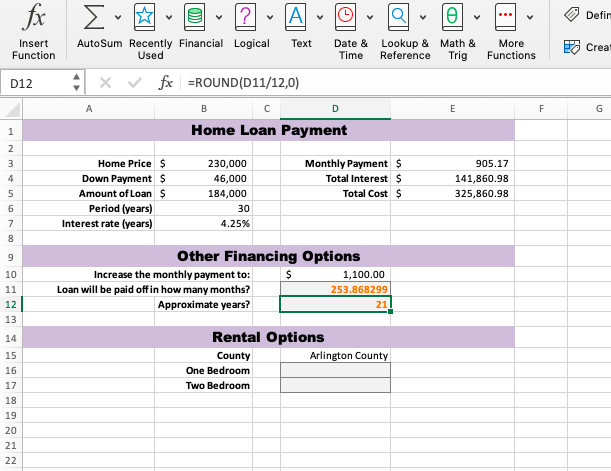Image resolution: width=611 pixels, height=471 pixels.
Task: Click the Other Financing Options heading
Action: [x=268, y=256]
